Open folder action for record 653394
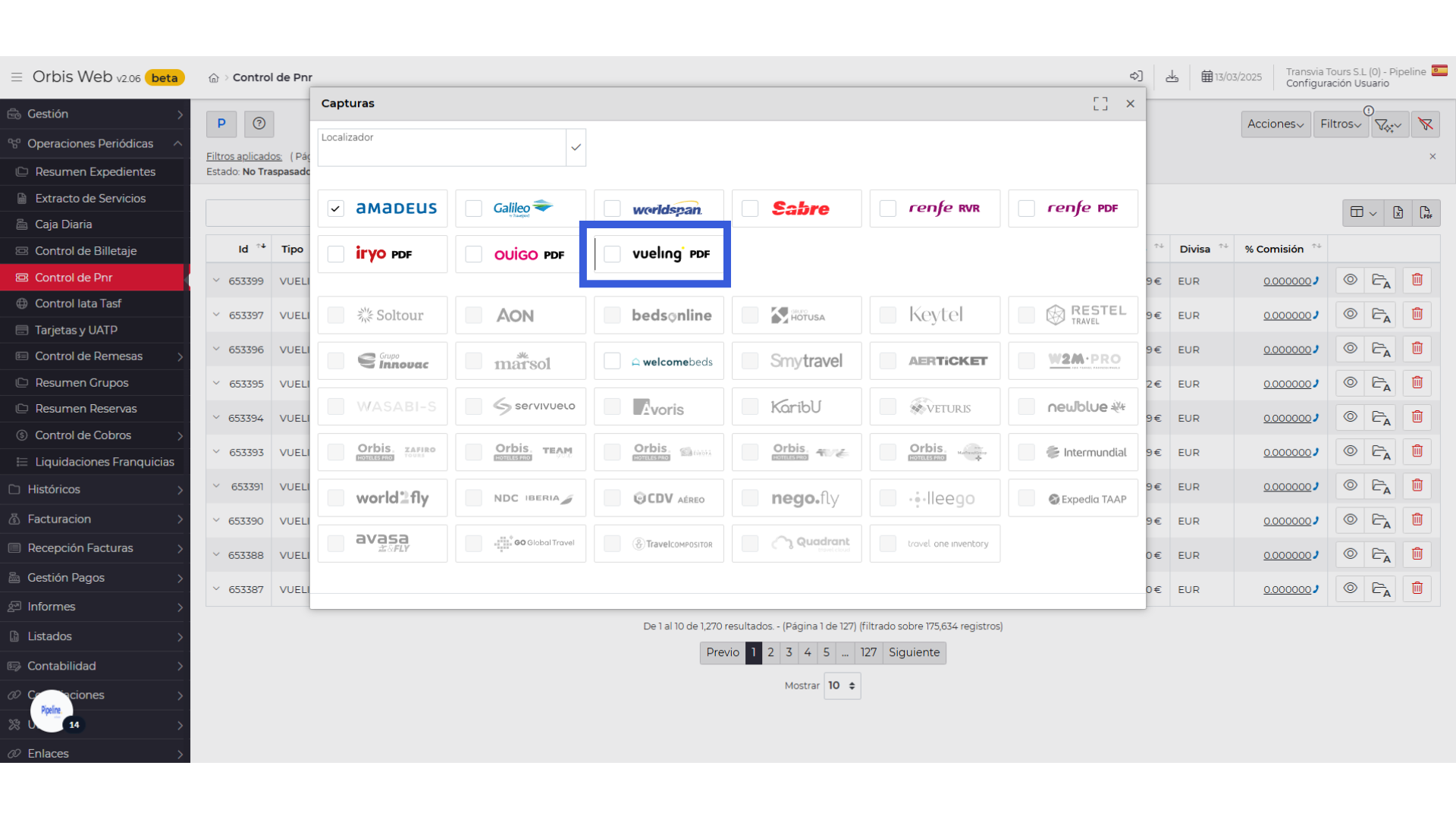Screen dimensions: 1456x819 coord(1381,418)
